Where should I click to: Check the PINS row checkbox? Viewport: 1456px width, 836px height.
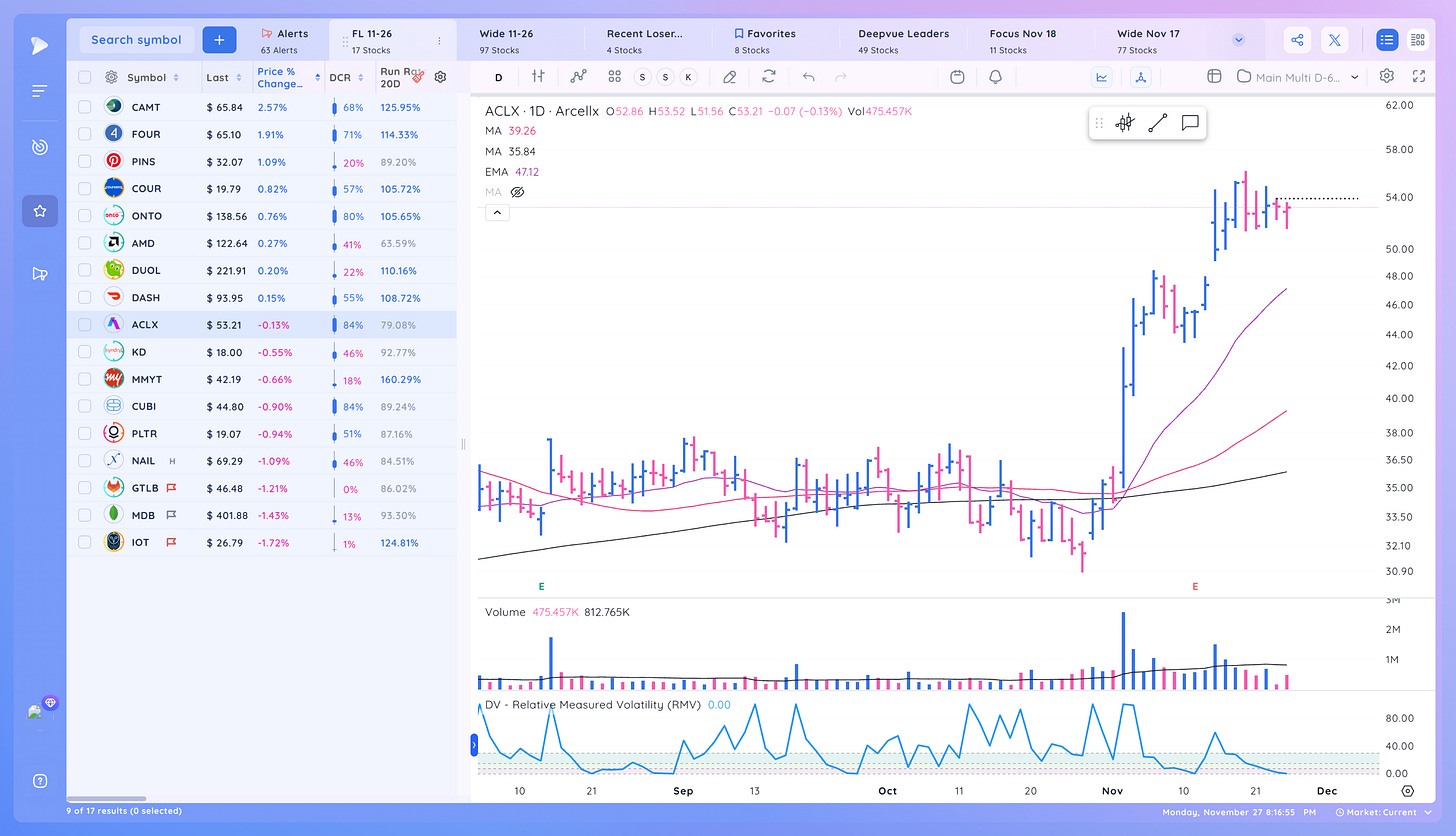pos(85,161)
